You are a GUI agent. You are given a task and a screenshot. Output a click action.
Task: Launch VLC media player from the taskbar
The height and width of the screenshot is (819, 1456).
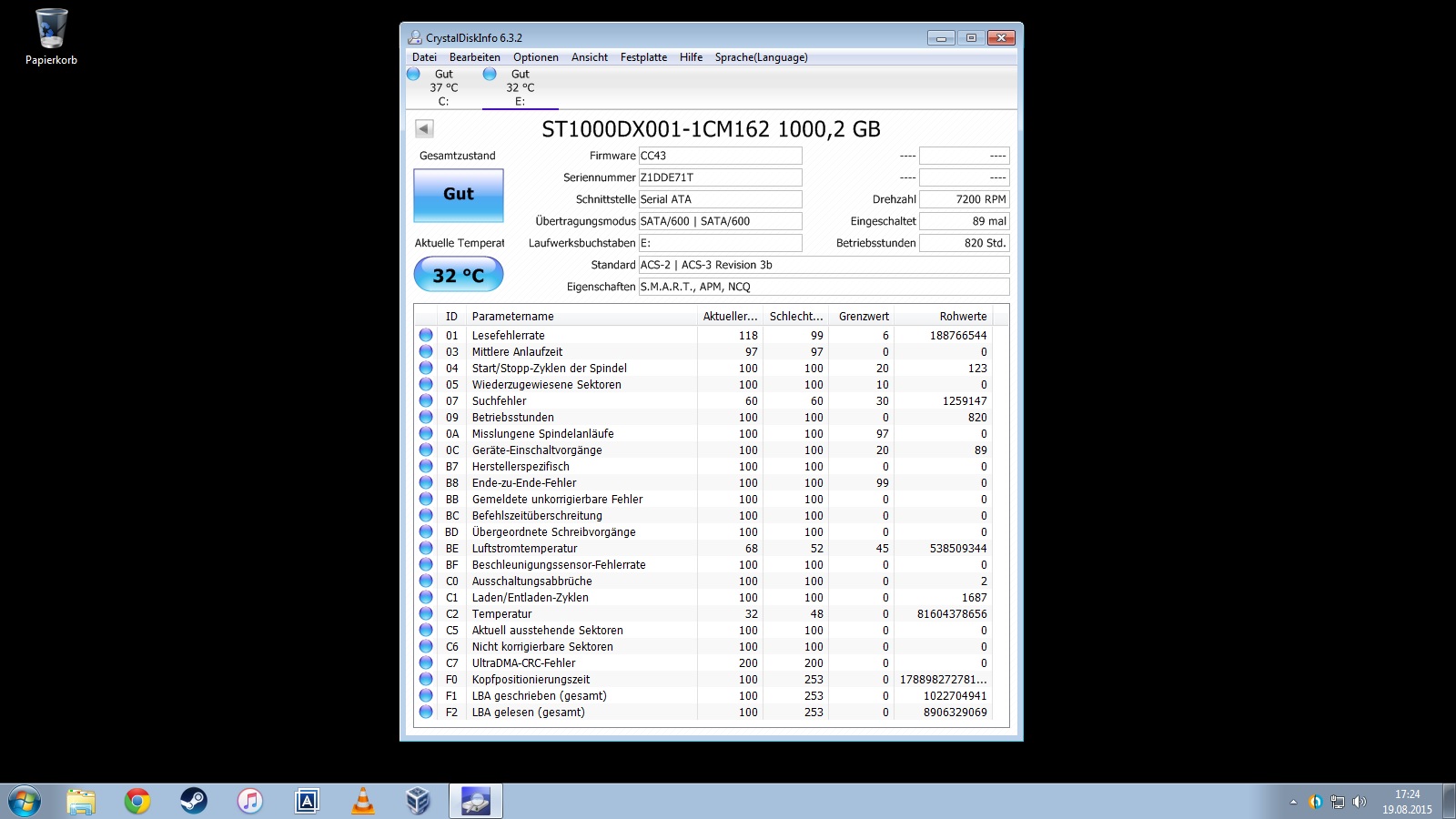point(363,802)
